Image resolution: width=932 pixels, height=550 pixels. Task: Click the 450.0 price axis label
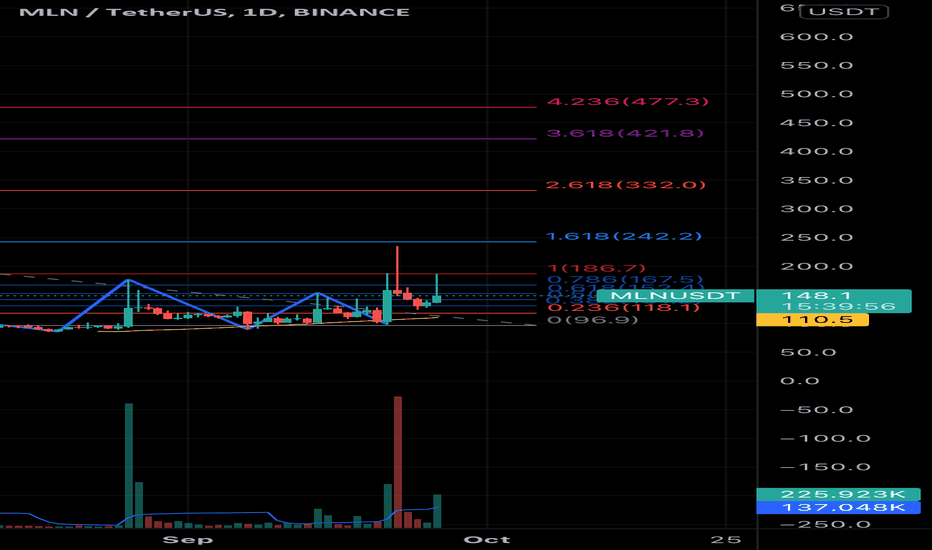[x=817, y=123]
